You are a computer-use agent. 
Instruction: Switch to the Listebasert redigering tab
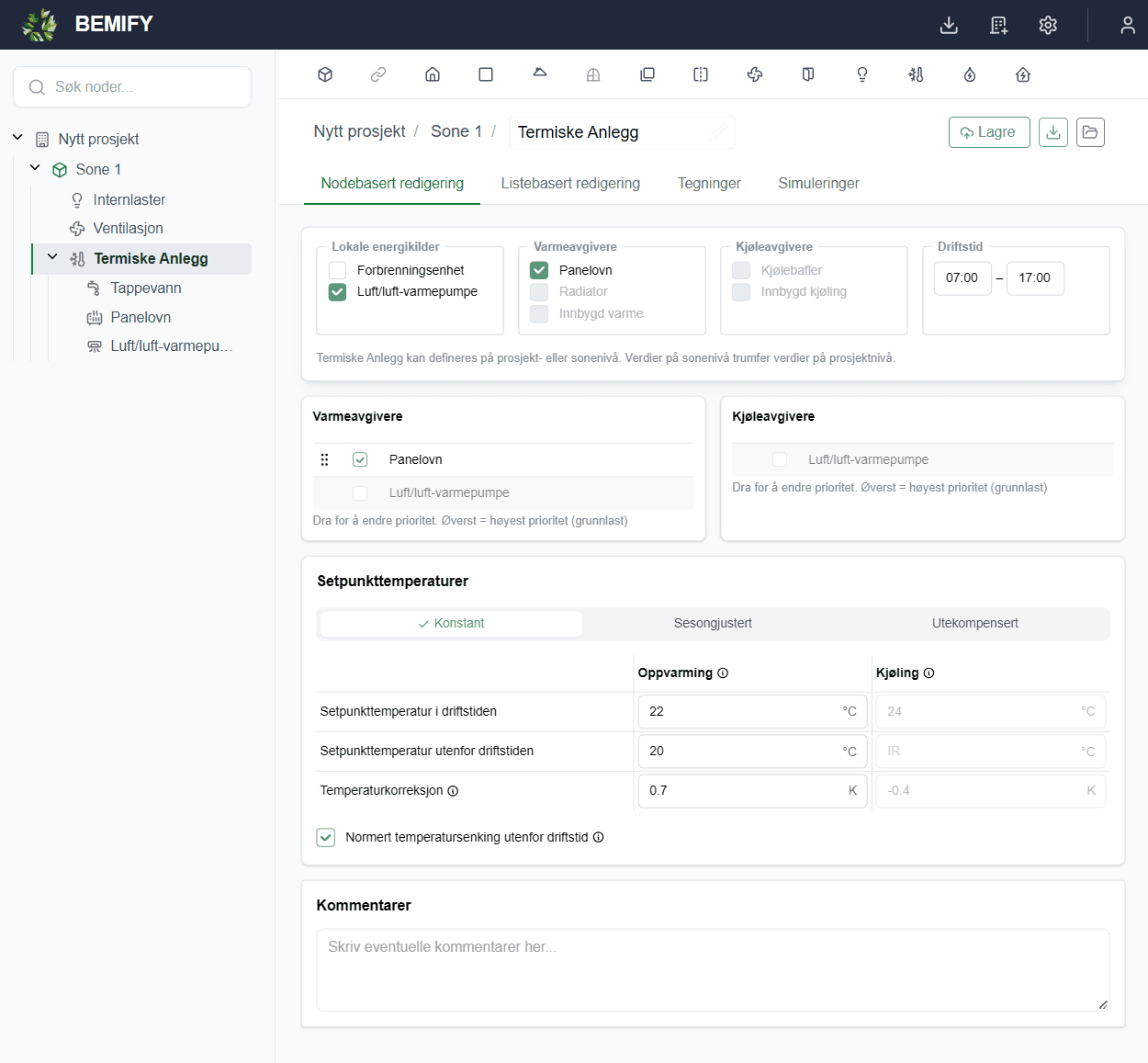(570, 183)
